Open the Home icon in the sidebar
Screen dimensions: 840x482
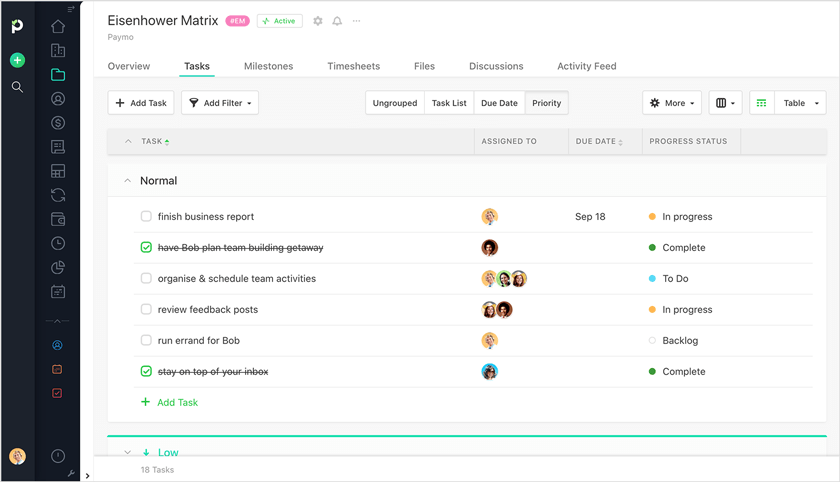[58, 26]
